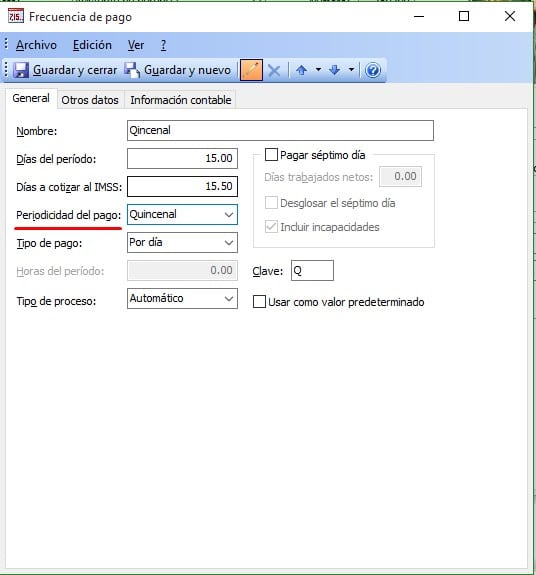536x575 pixels.
Task: Click the Guardar y cerrar floppy disk icon
Action: [x=21, y=70]
